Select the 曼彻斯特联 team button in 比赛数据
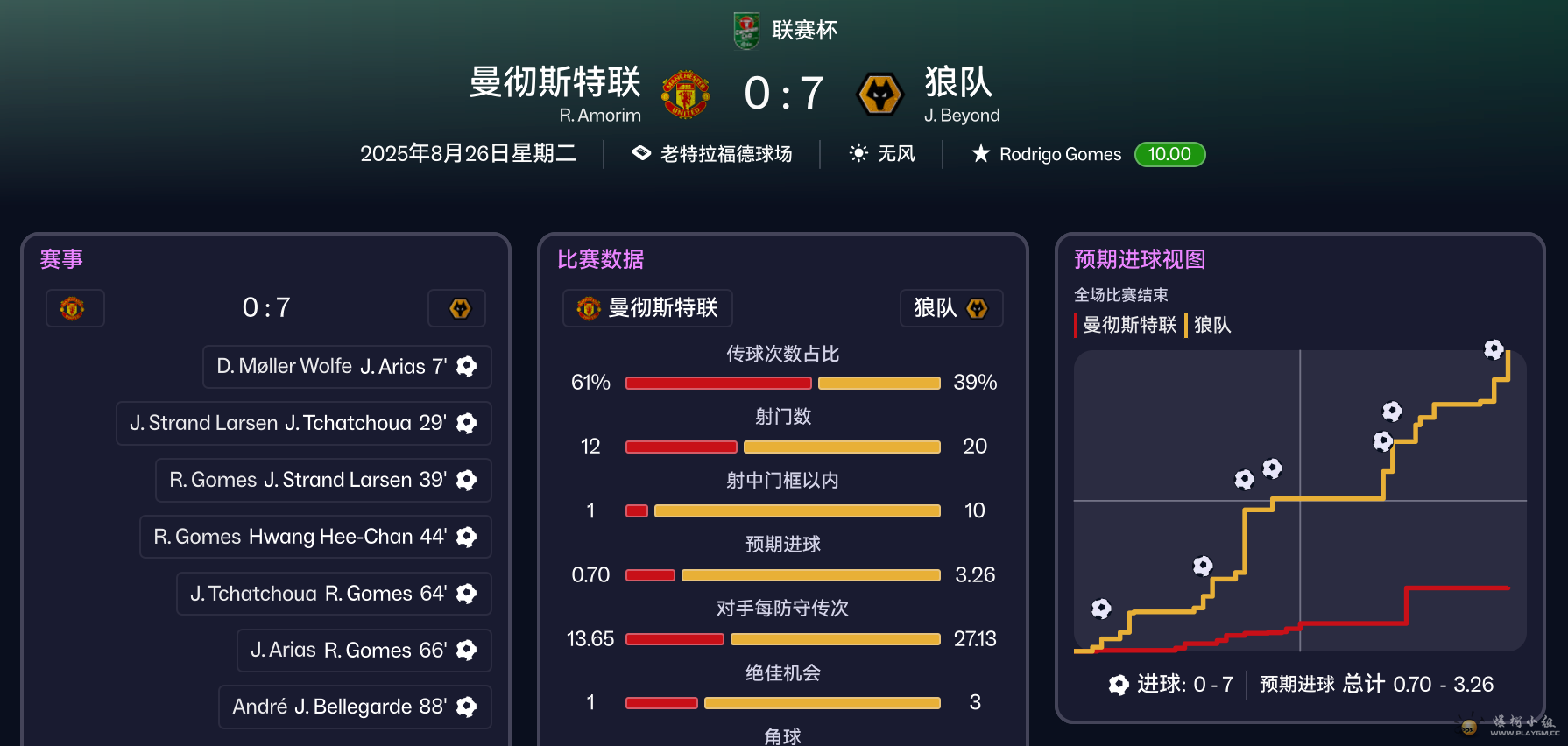 click(x=647, y=308)
